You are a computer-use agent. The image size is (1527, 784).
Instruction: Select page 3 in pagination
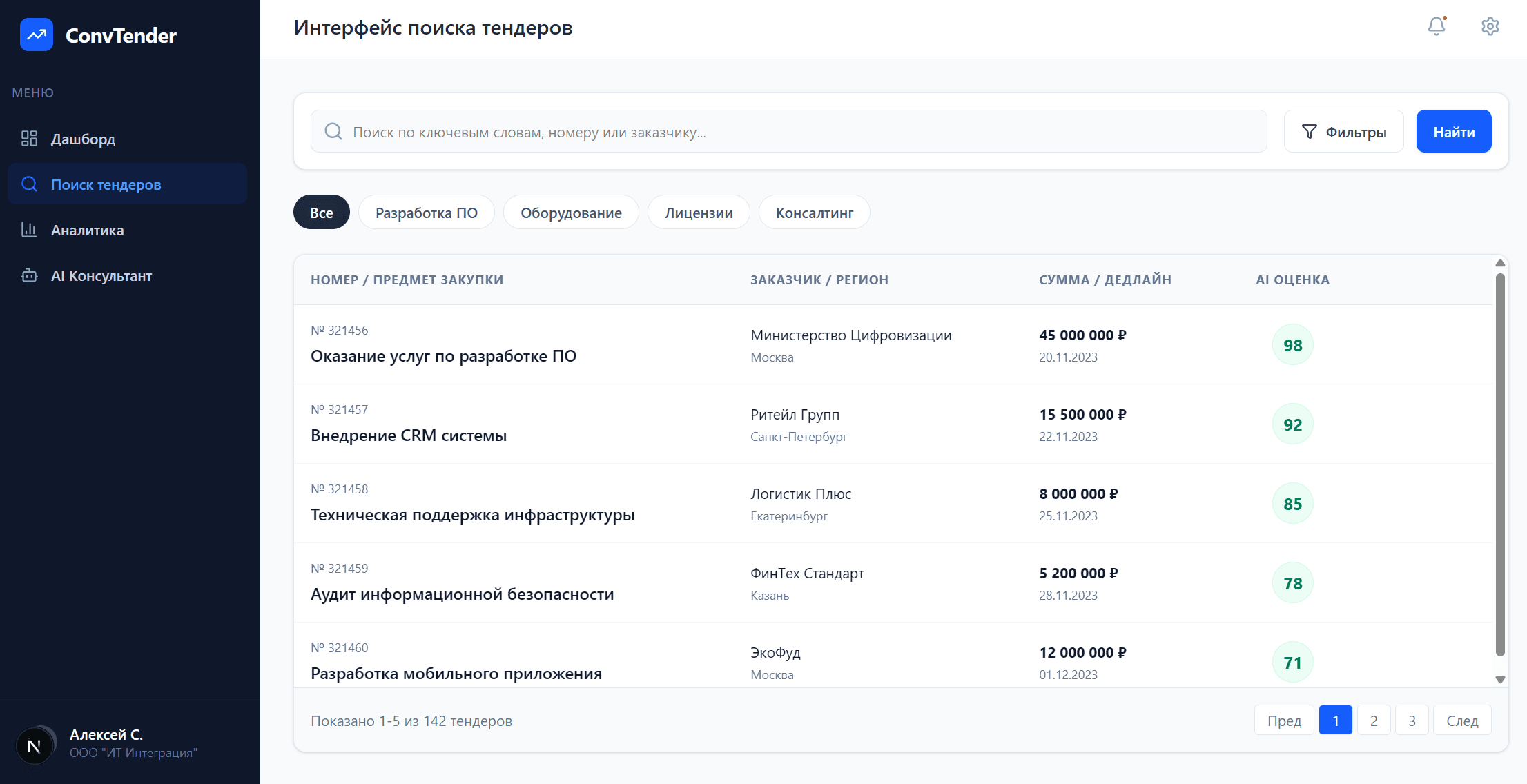pos(1412,721)
